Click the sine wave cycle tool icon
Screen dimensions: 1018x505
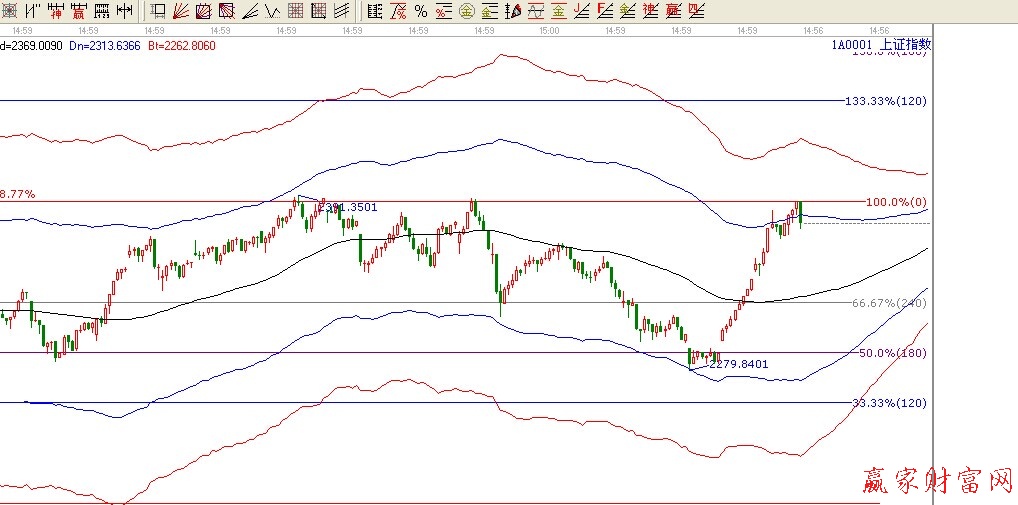coord(535,11)
